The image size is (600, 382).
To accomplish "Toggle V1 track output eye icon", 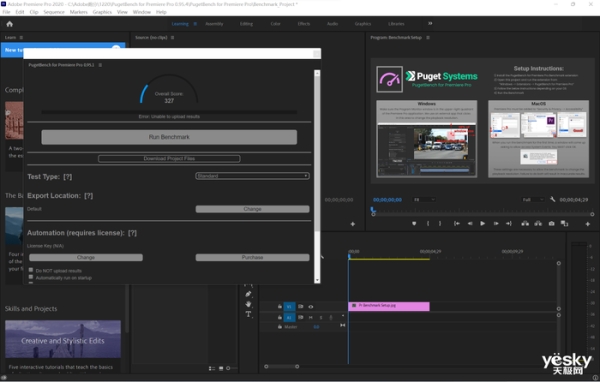I will (311, 307).
